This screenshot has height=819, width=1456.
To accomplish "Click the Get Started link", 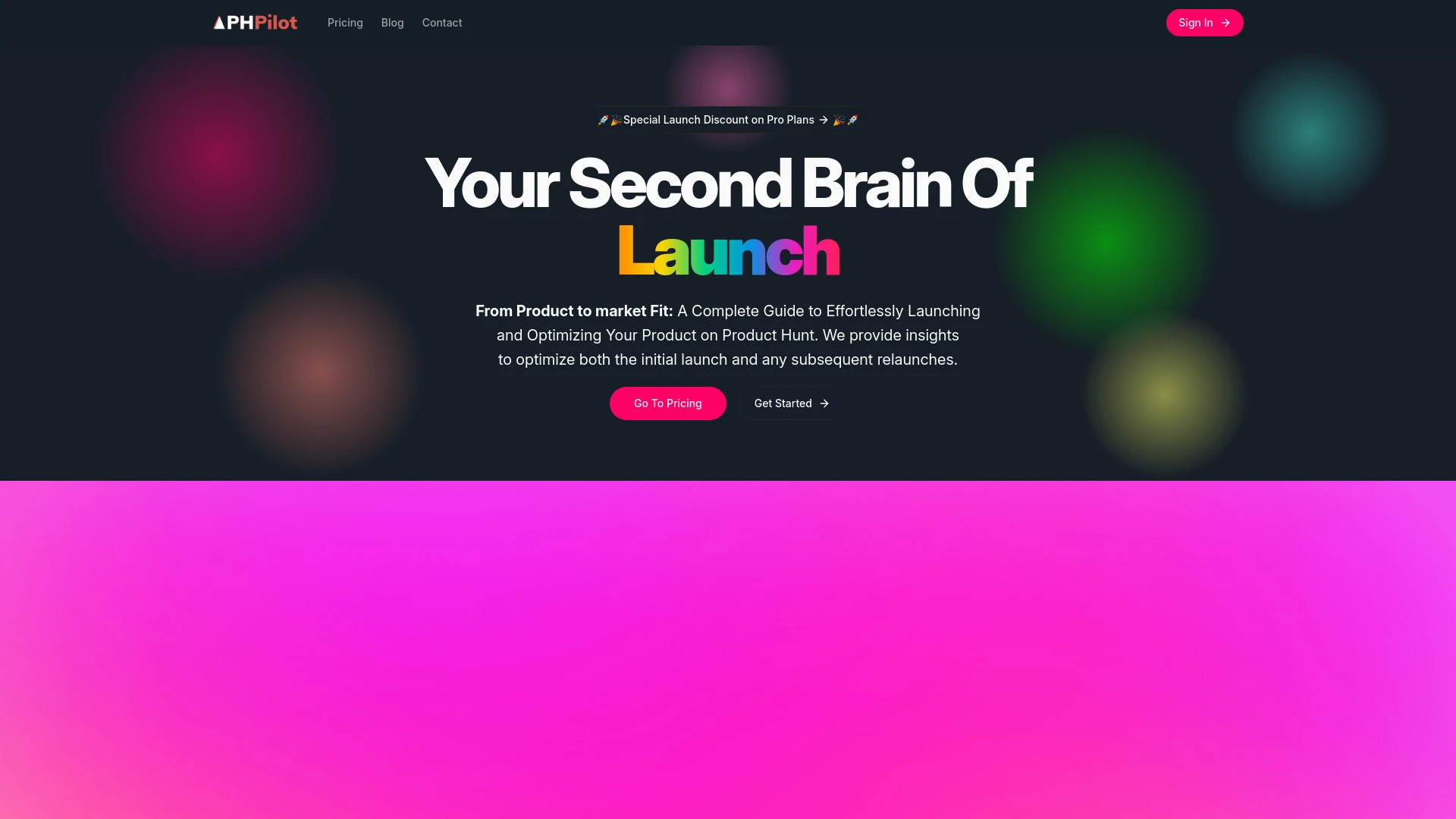I will point(792,403).
